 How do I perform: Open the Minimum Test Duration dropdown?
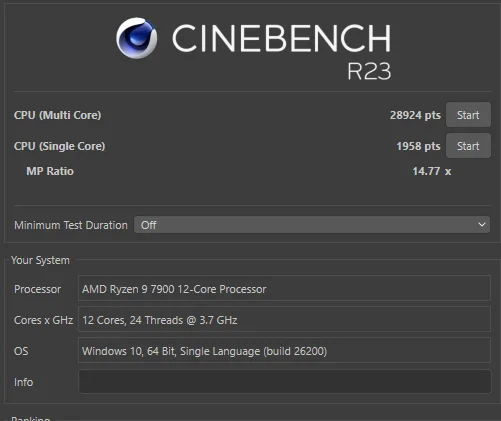pyautogui.click(x=312, y=225)
